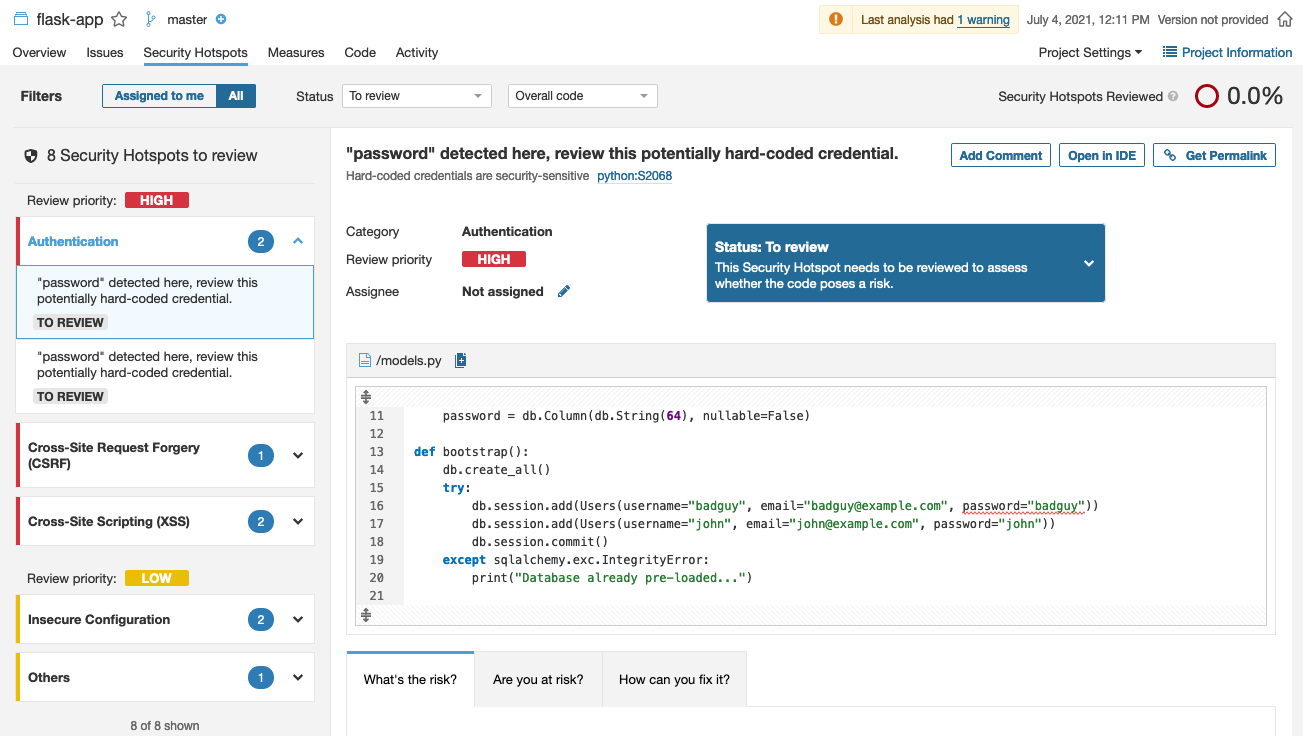Click the plus icon beside master
Viewport: 1303px width, 736px height.
click(x=221, y=19)
